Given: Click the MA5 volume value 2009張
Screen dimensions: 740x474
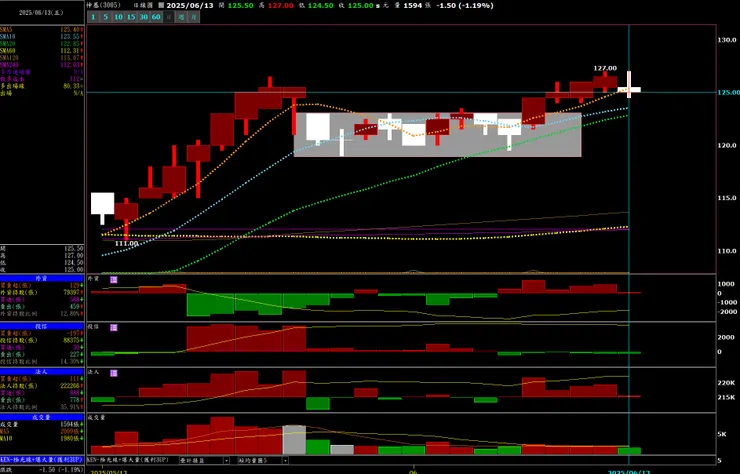Looking at the screenshot, I should click(x=72, y=432).
